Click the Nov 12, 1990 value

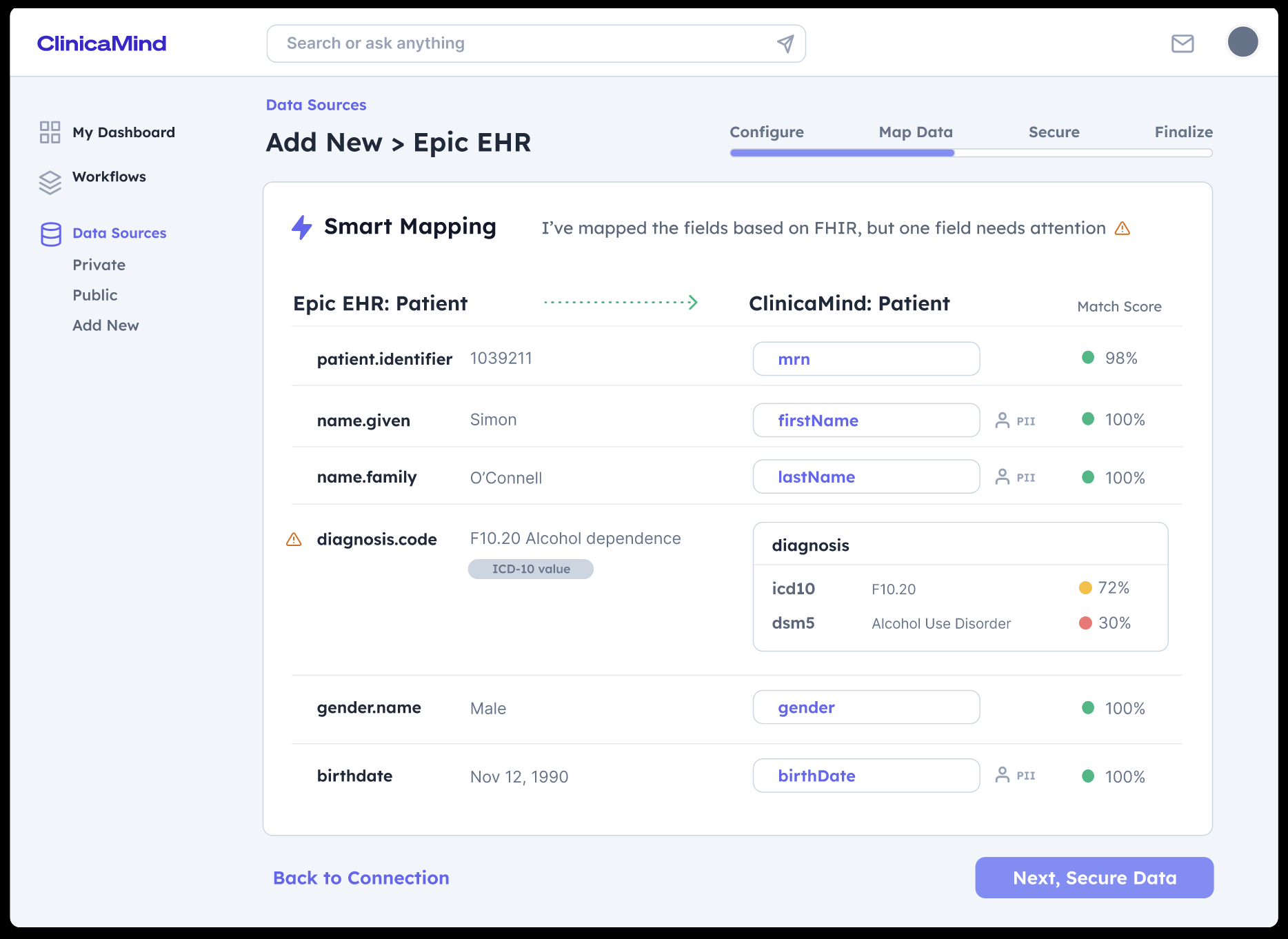point(519,777)
